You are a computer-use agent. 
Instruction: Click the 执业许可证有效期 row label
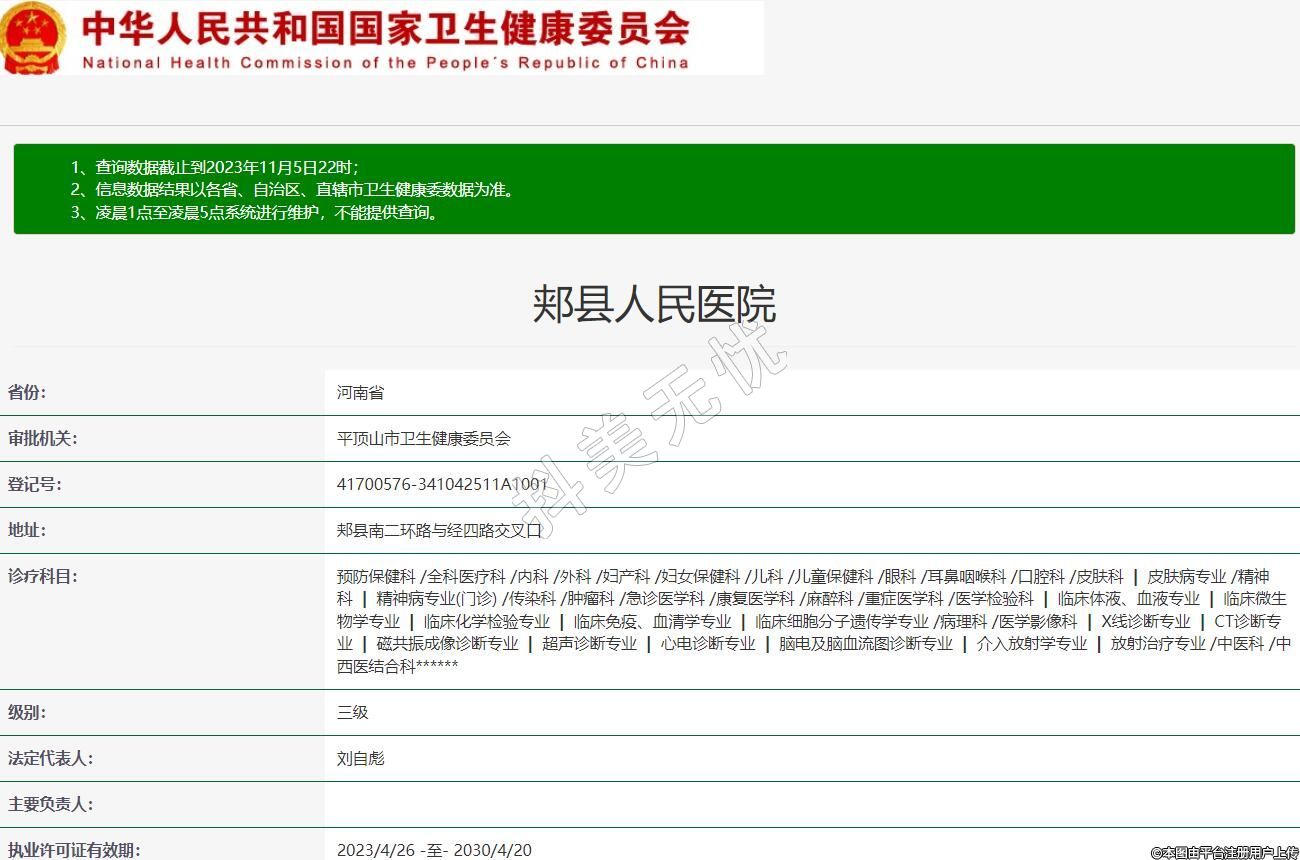pyautogui.click(x=74, y=850)
